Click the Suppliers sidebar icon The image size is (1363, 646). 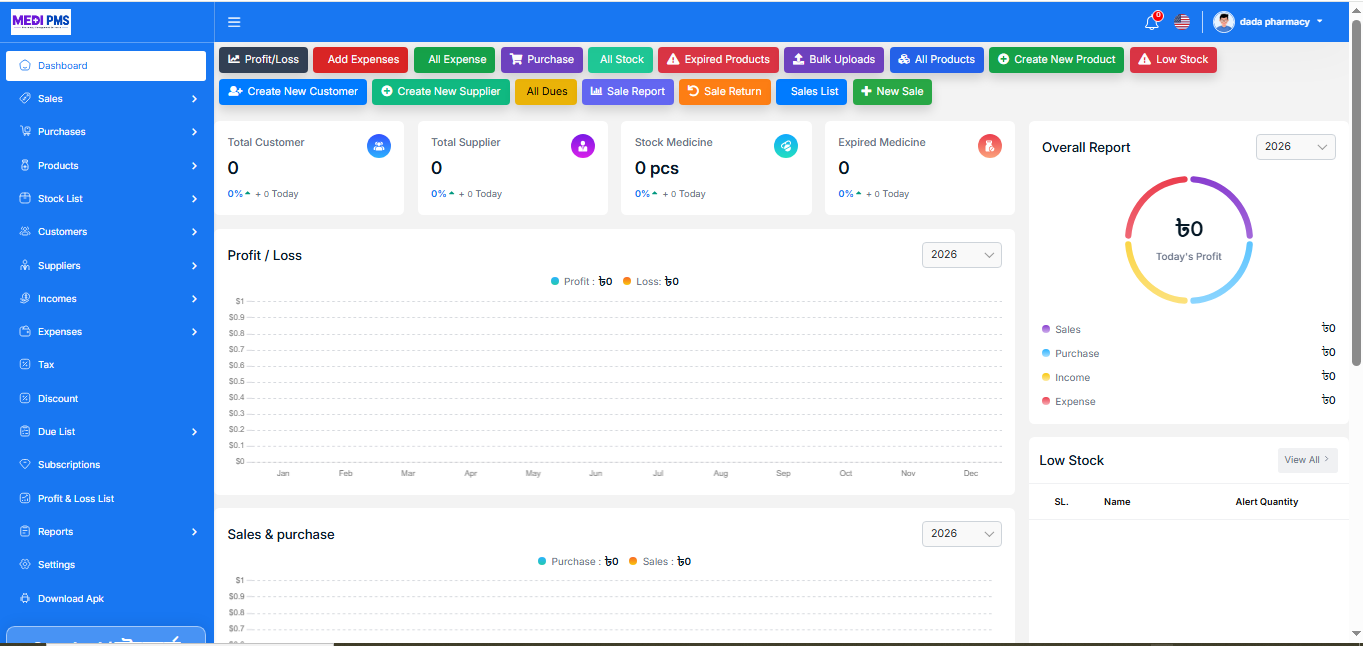[25, 266]
